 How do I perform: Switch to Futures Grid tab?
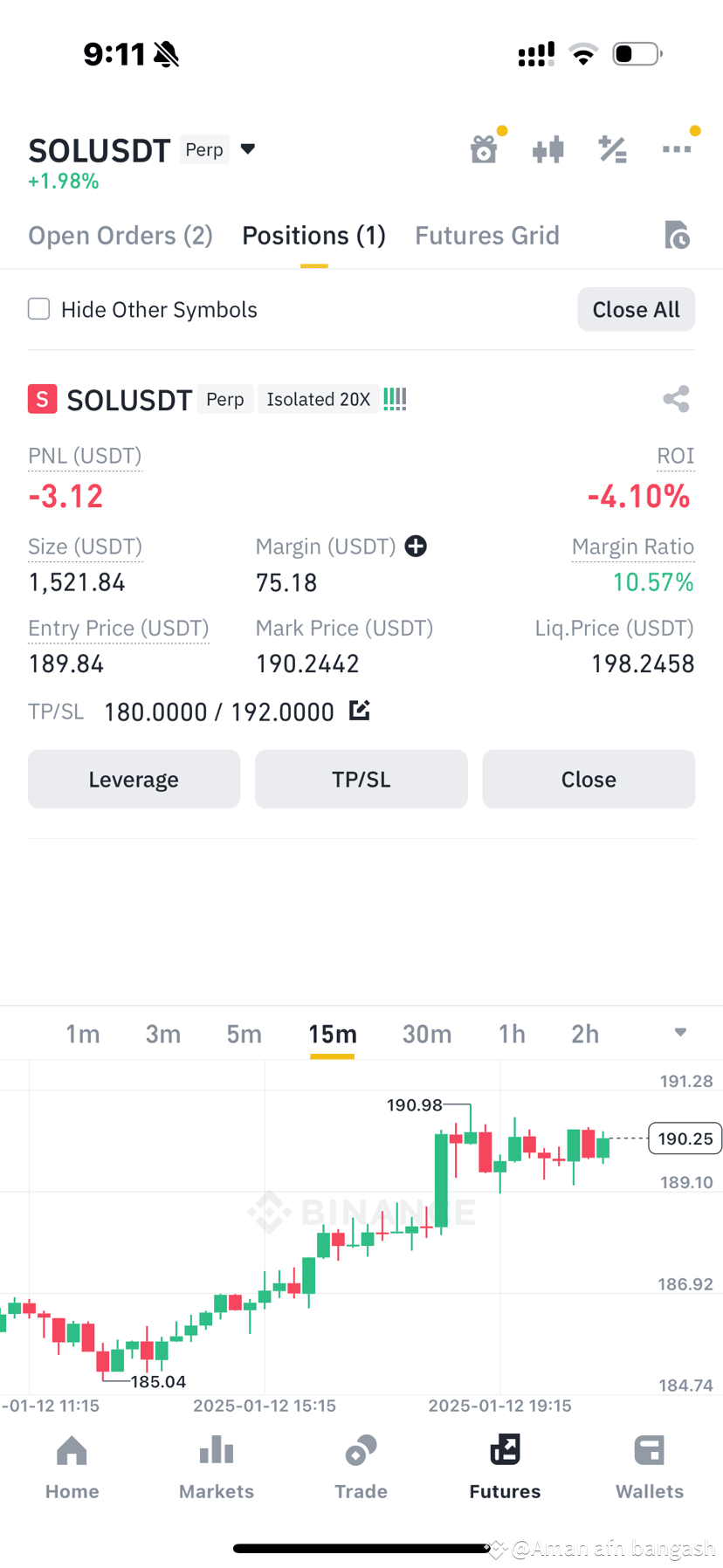pos(487,236)
